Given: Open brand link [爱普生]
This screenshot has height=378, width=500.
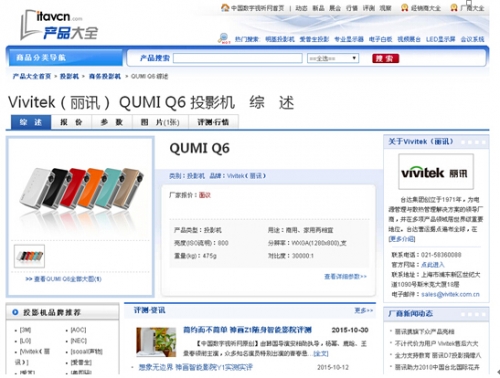Looking at the screenshot, I should click(81, 362).
